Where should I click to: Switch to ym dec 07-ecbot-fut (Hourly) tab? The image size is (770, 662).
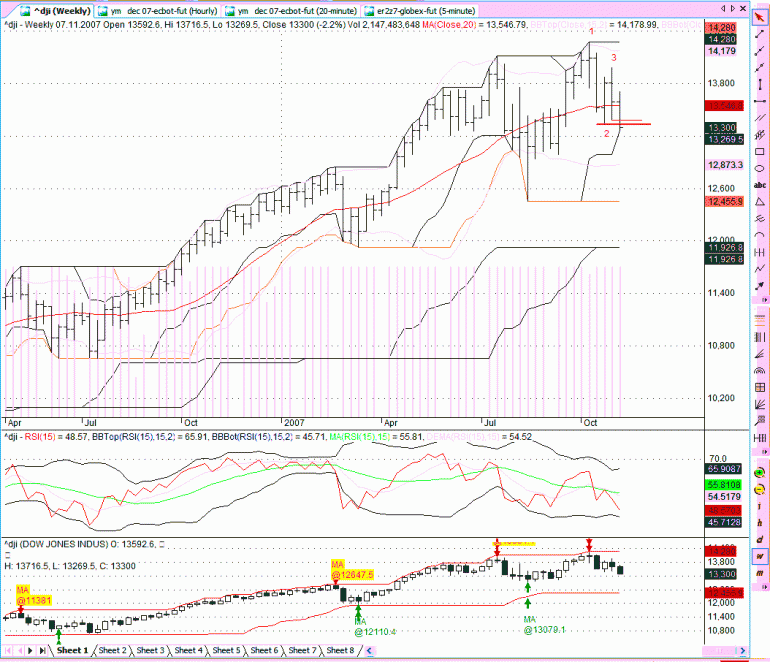159,11
